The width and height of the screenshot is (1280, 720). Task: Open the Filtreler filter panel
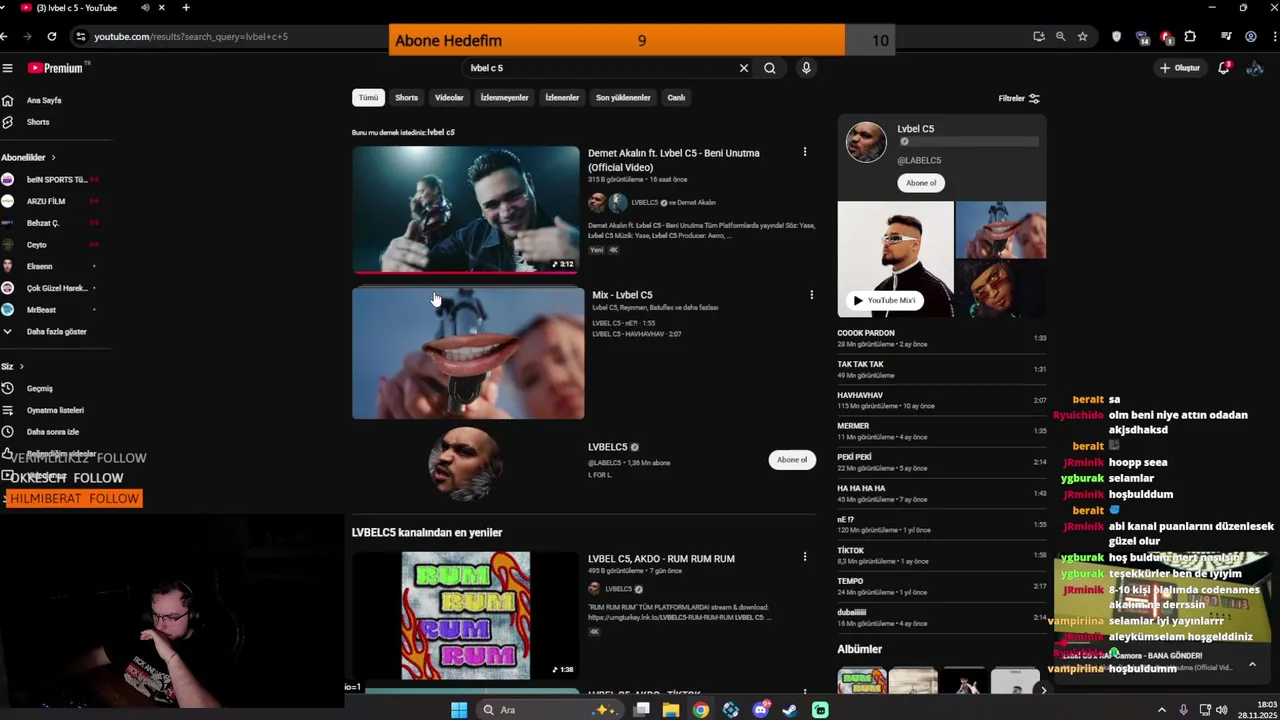(1019, 98)
